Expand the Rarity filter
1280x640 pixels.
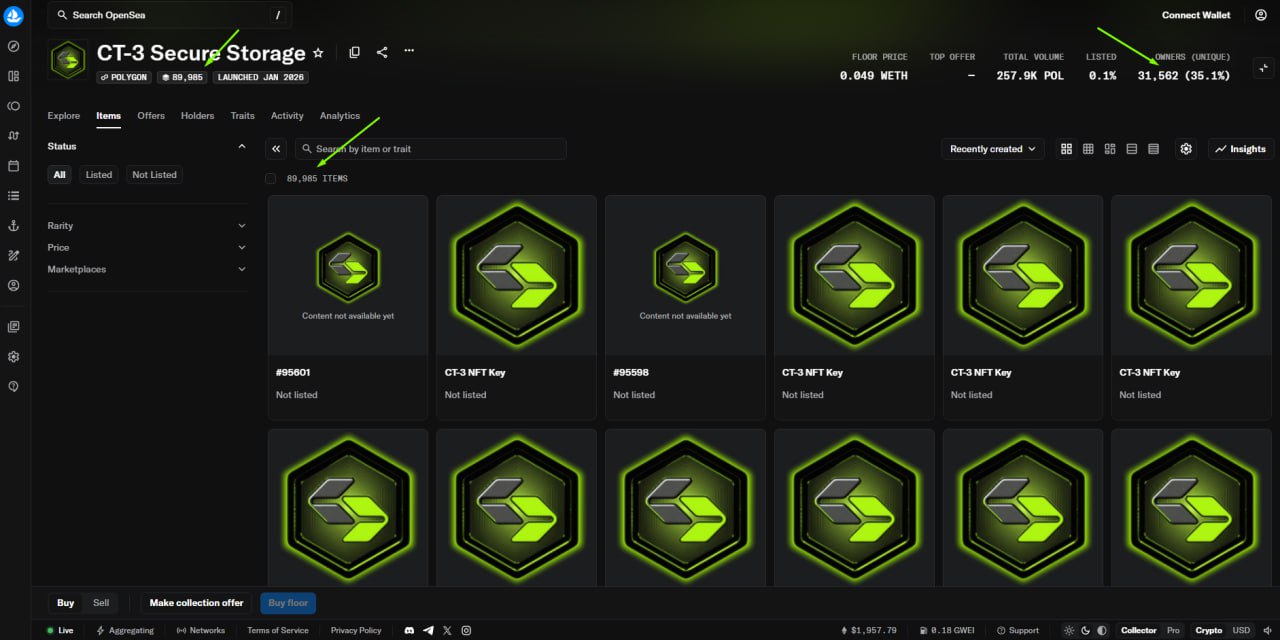point(147,226)
